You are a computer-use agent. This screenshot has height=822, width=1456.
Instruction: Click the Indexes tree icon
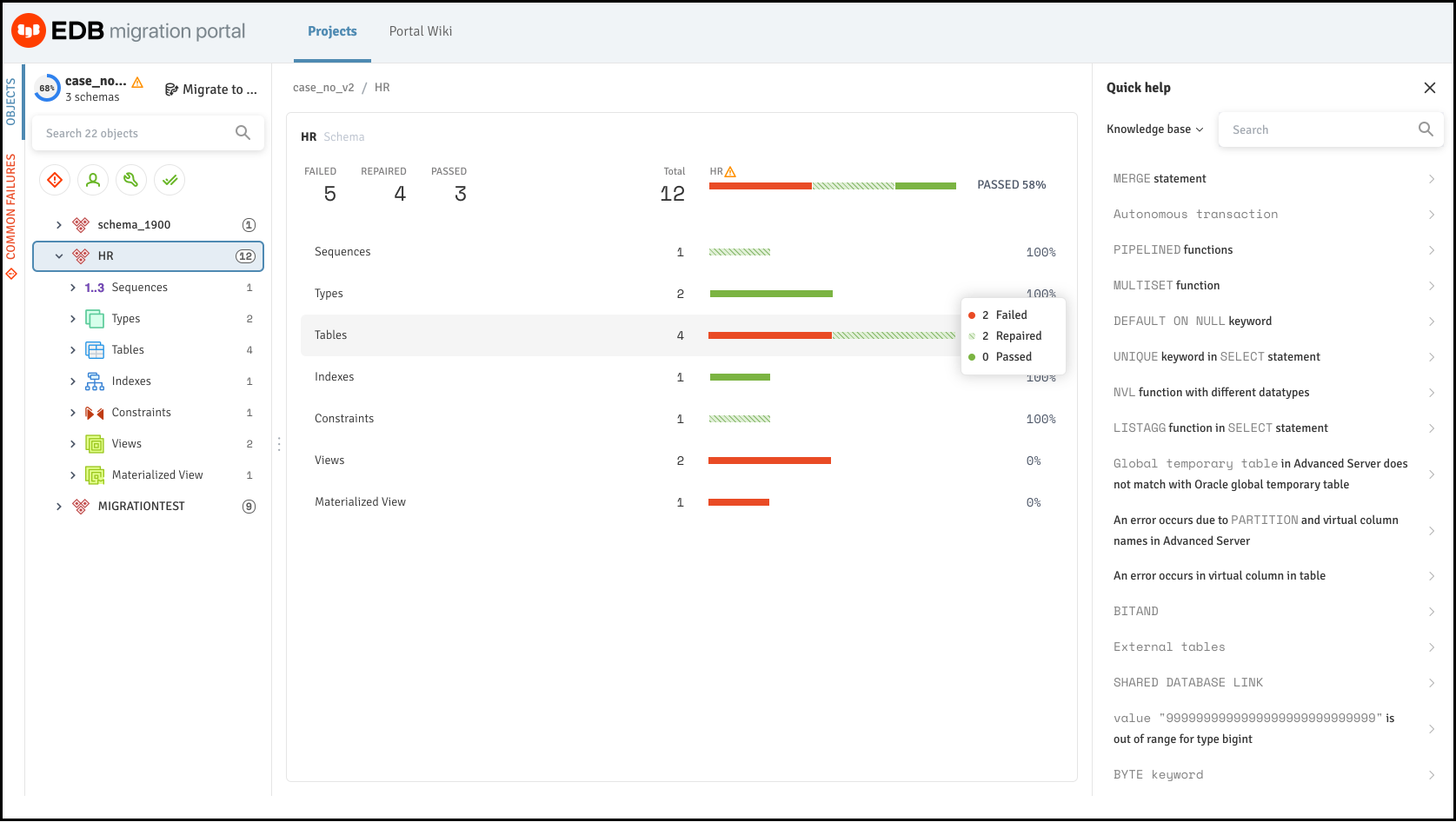94,381
